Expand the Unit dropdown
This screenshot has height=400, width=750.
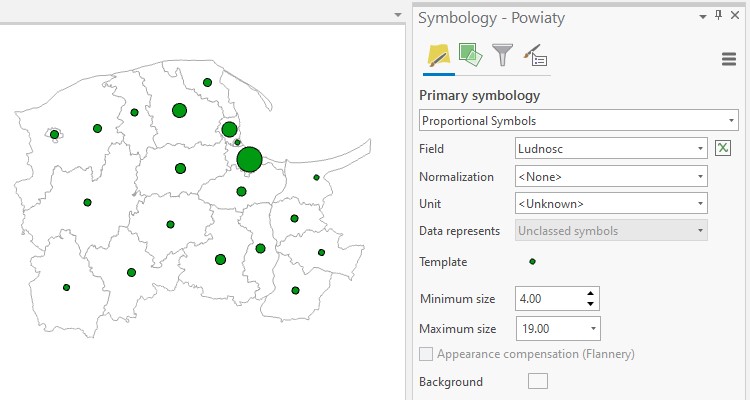point(701,204)
